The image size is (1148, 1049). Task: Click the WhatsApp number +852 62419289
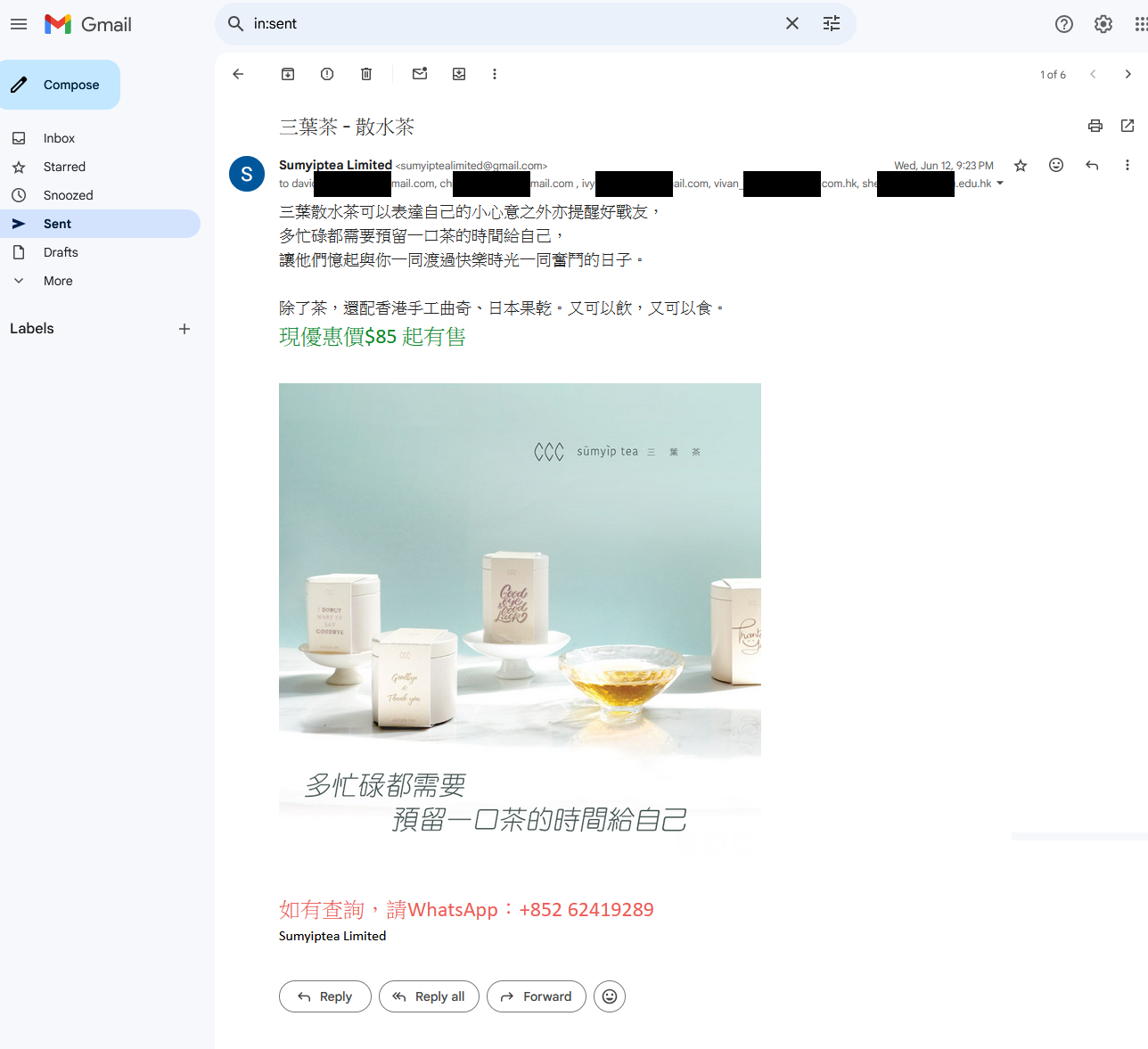click(586, 910)
